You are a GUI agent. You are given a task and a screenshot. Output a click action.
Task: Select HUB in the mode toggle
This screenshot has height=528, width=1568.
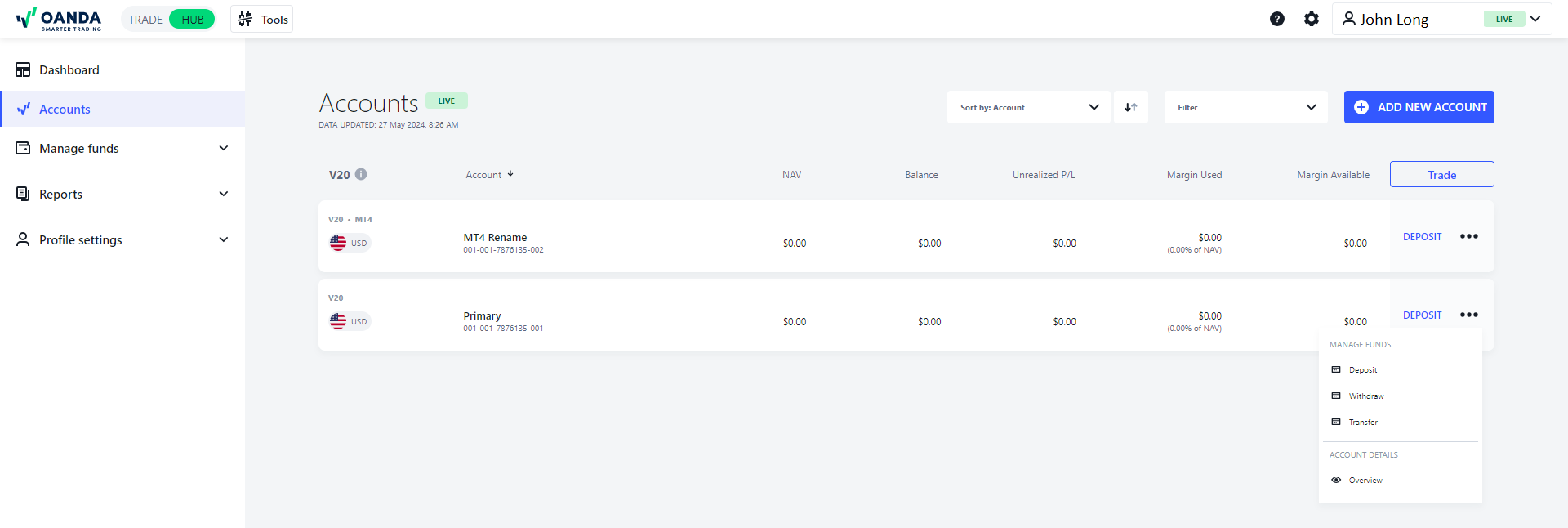point(193,20)
